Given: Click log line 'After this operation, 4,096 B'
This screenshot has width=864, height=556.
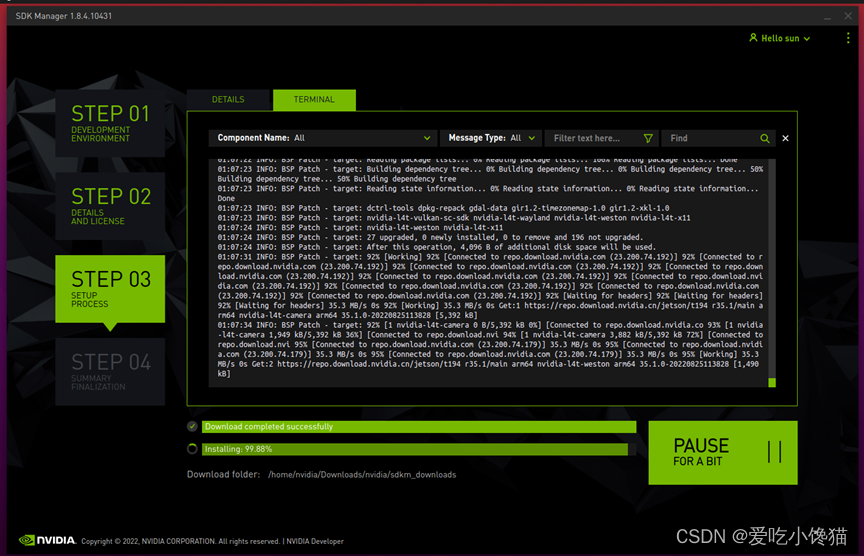Looking at the screenshot, I should coord(436,247).
